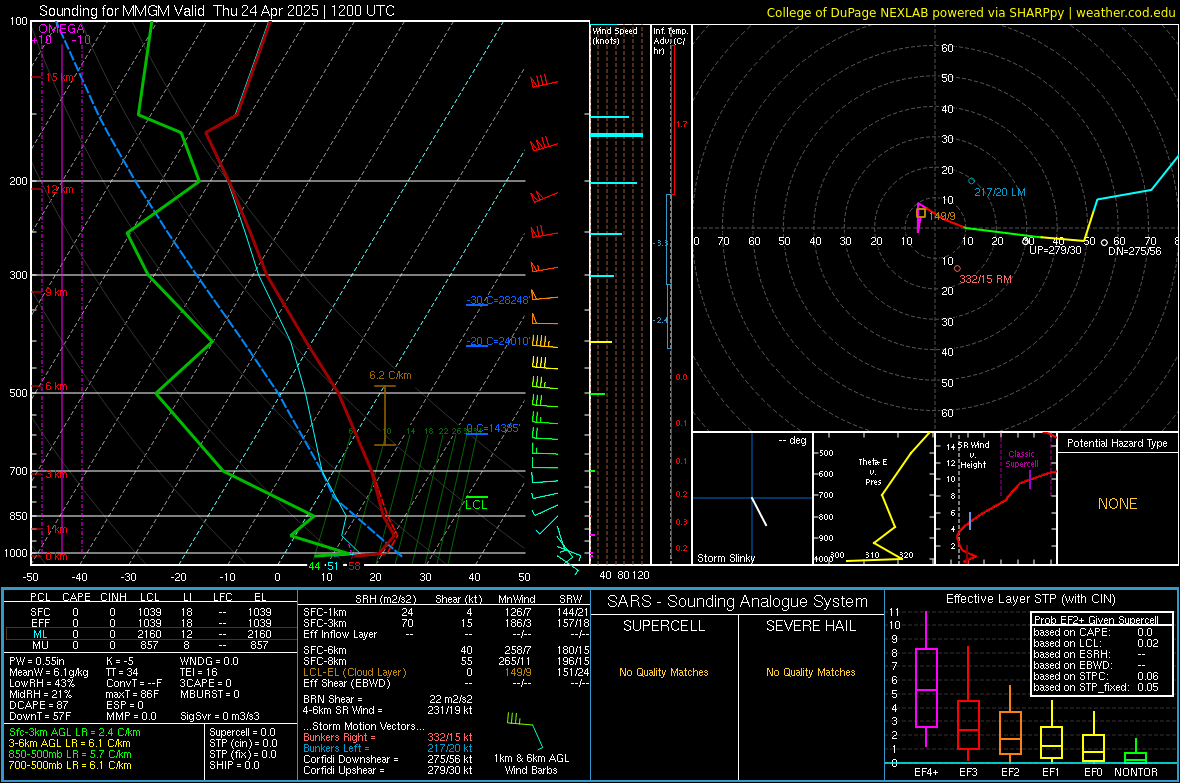Click the Wind Speed (knots) panel heading
This screenshot has width=1180, height=783.
click(x=615, y=35)
